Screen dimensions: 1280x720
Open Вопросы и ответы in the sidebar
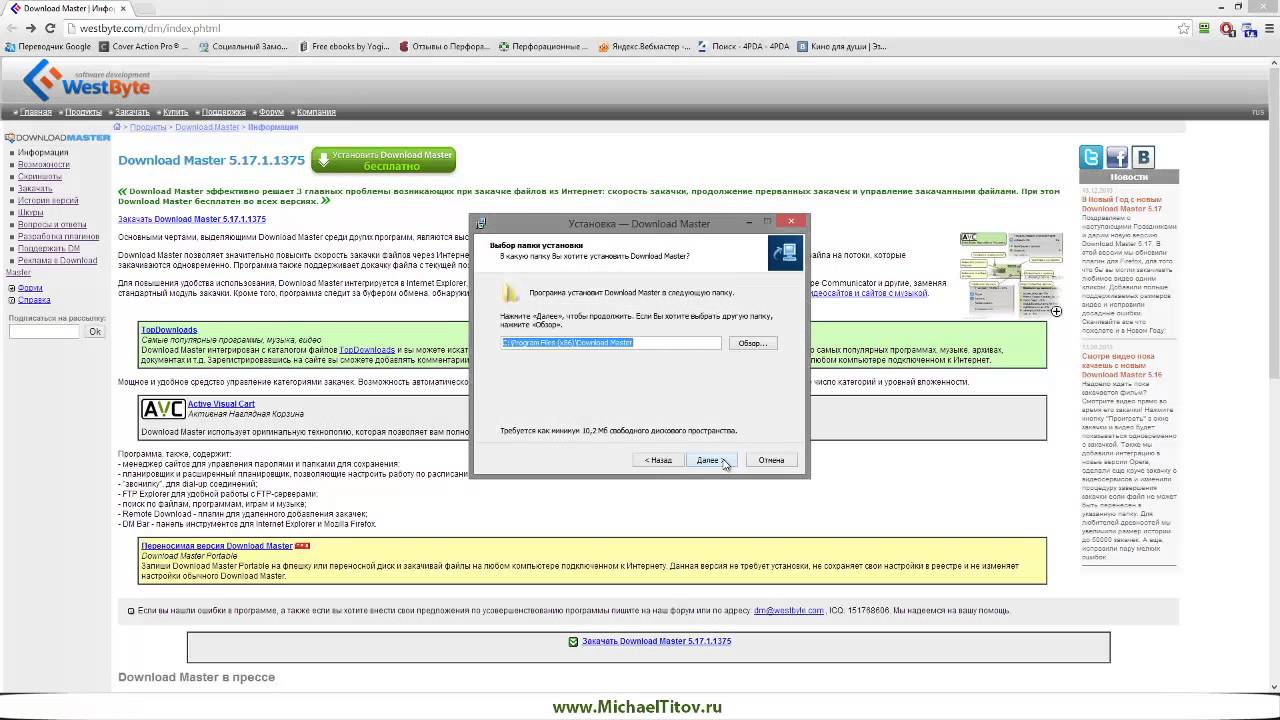tap(52, 225)
